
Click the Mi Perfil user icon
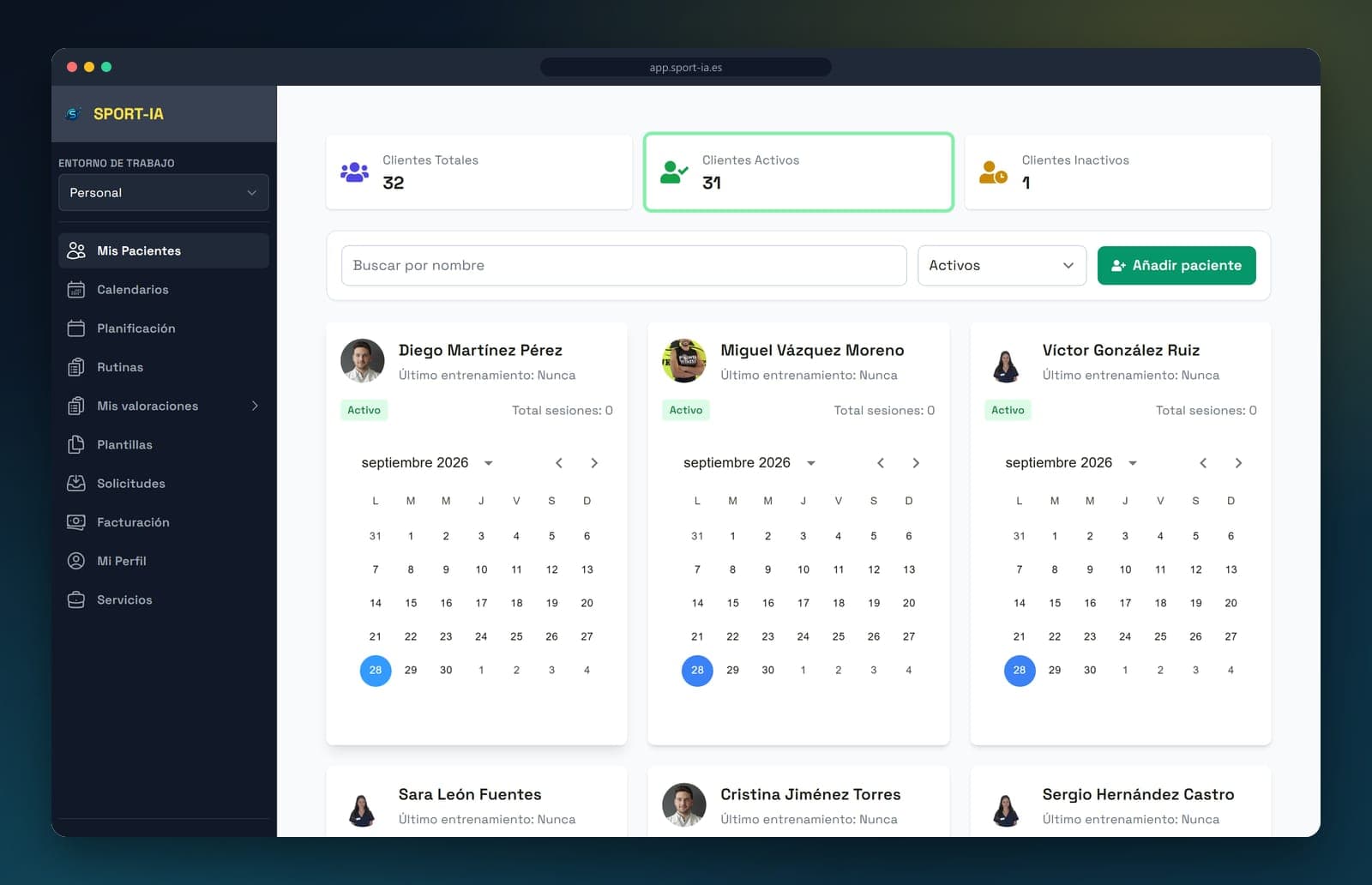[x=76, y=561]
